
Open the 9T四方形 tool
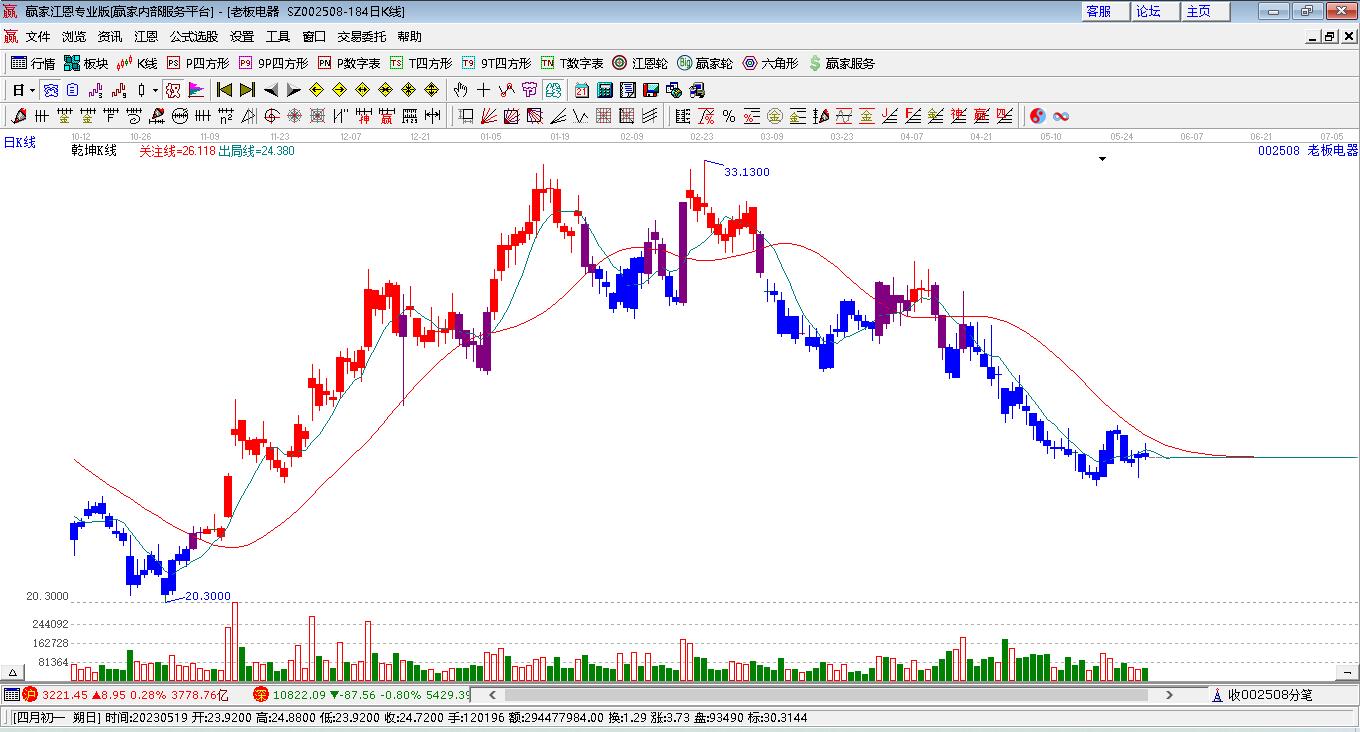pos(497,63)
